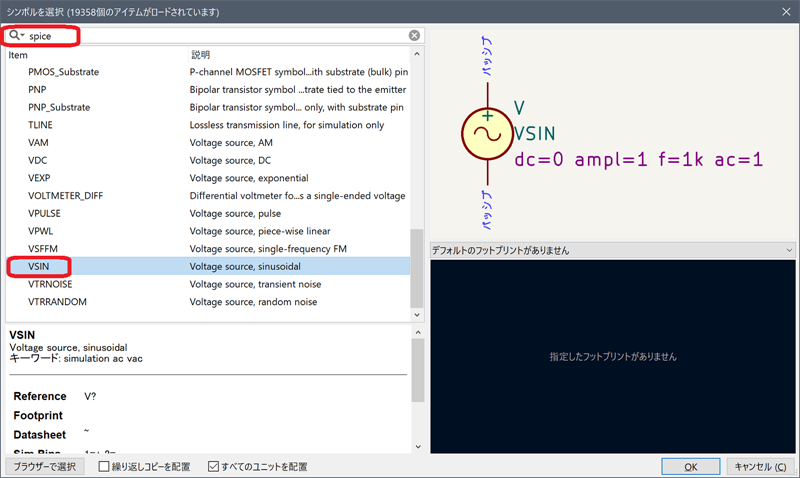Click the キャンセル button
Screen dimensions: 800x478
click(x=760, y=467)
